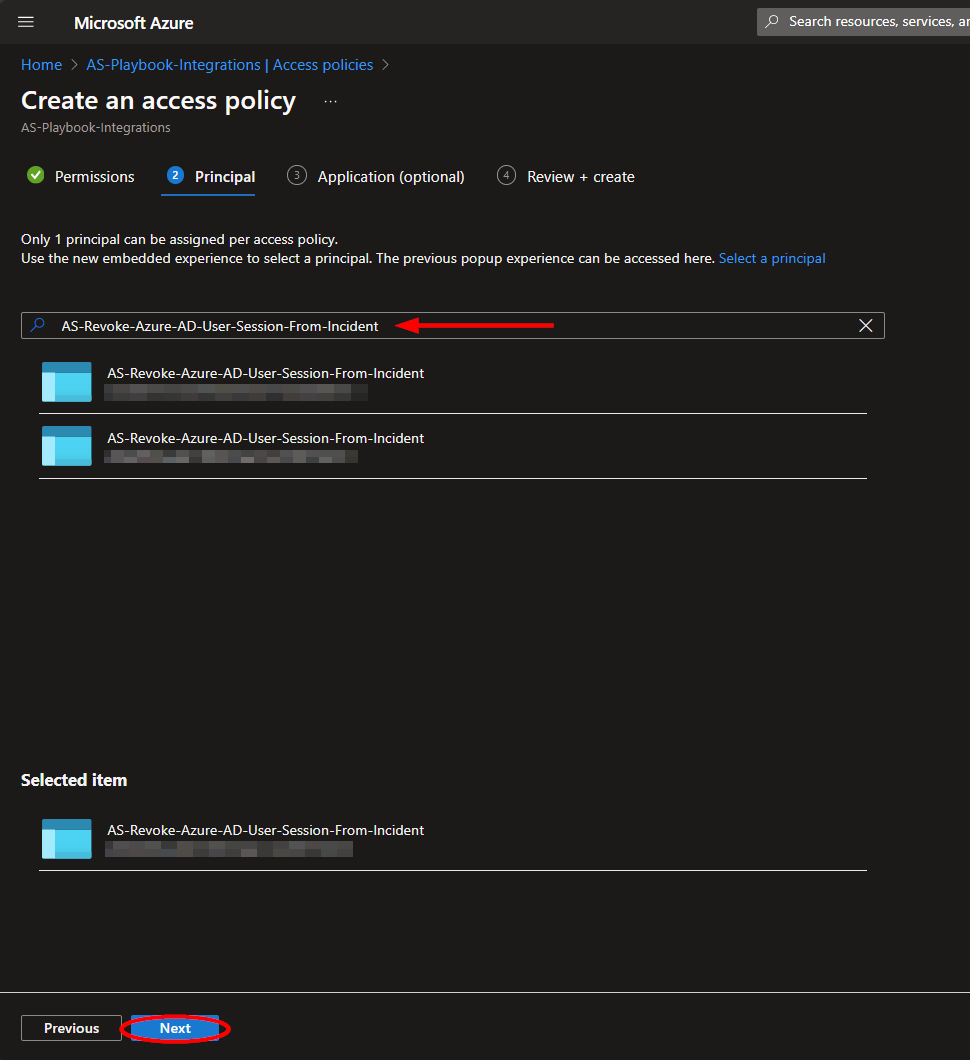
Task: Click the step 4 circle icon
Action: [506, 175]
